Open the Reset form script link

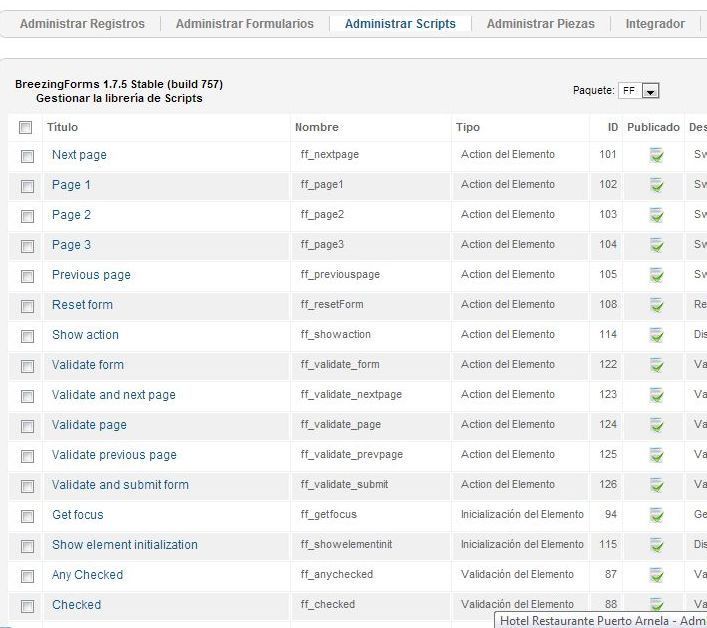(82, 305)
